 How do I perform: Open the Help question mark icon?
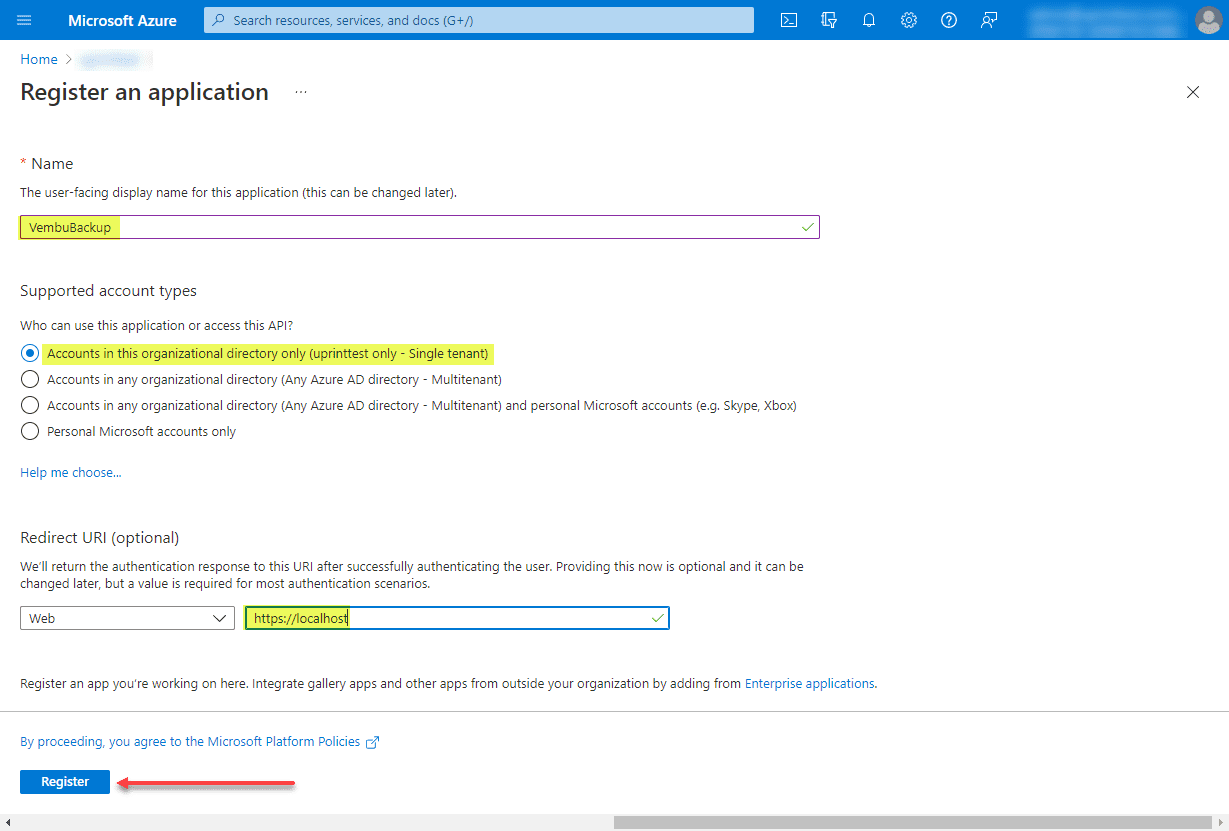click(x=948, y=20)
